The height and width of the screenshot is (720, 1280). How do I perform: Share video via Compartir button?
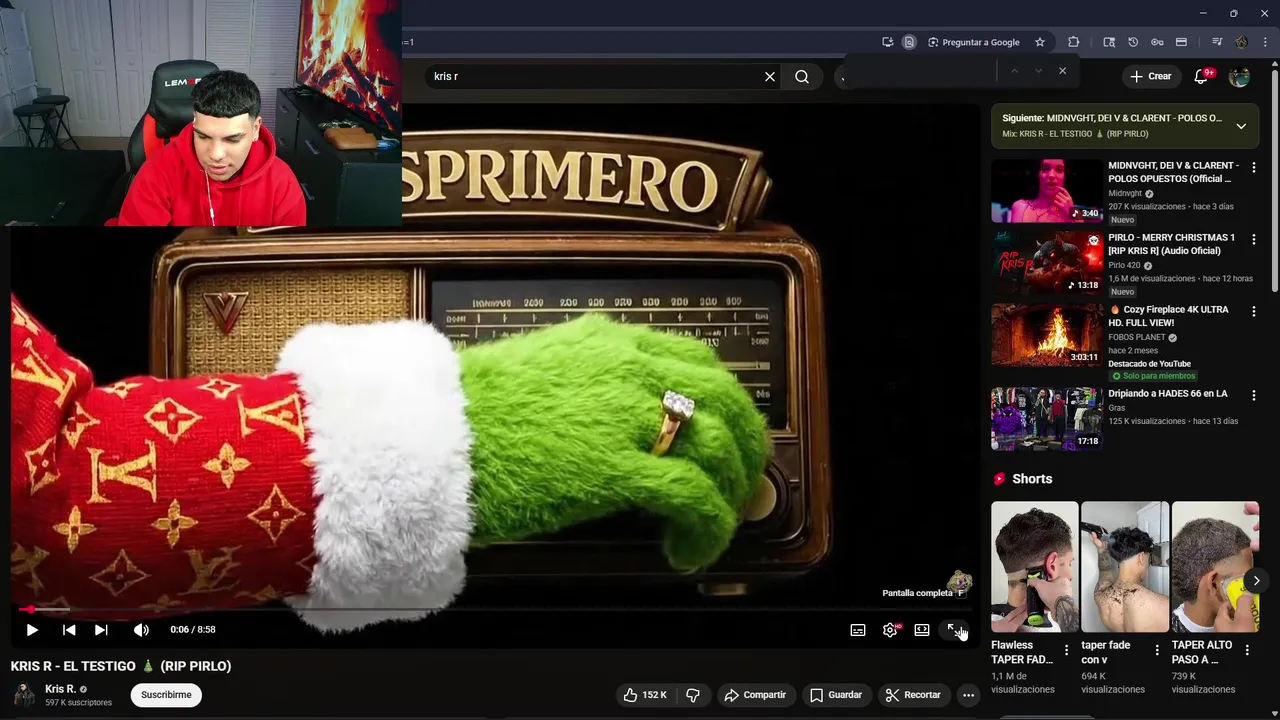(x=755, y=695)
